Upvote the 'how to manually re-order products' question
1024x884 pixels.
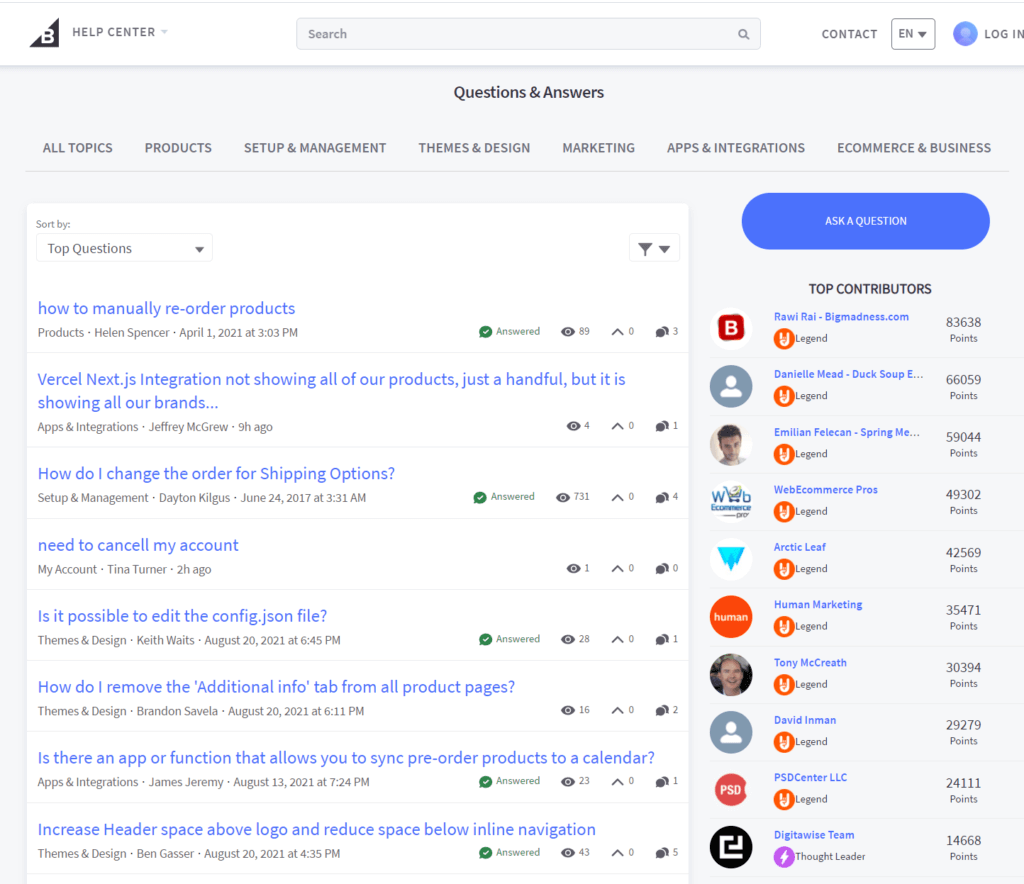pos(617,332)
